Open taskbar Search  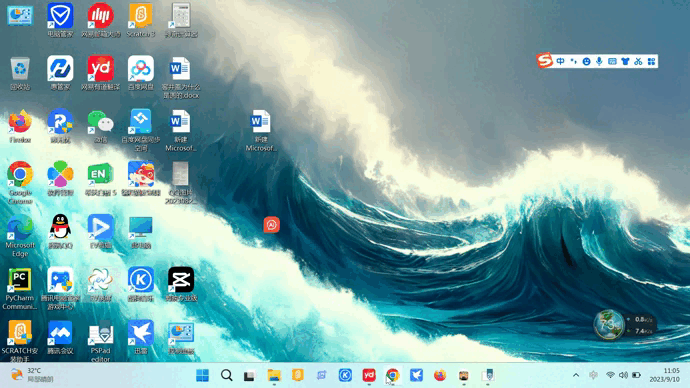(227, 375)
